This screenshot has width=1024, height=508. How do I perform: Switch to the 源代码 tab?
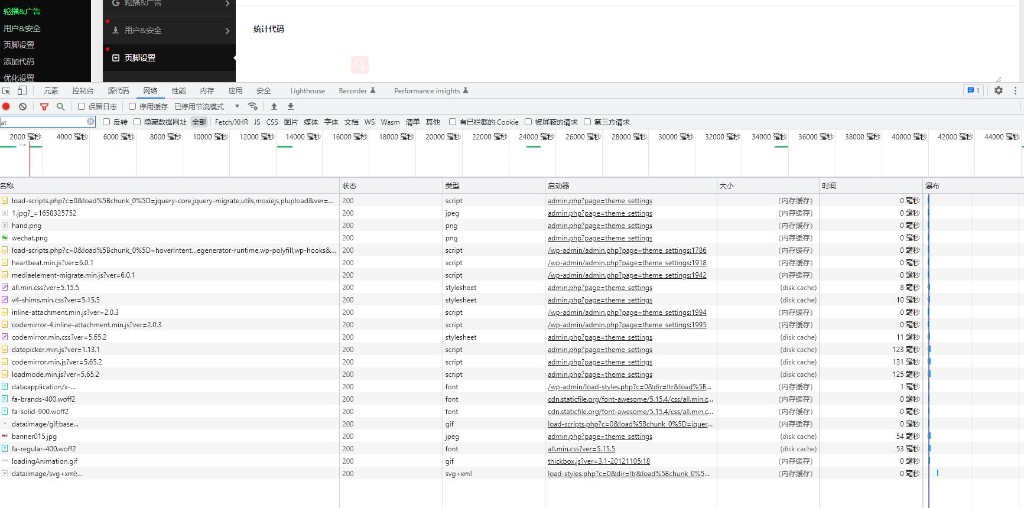pos(118,91)
